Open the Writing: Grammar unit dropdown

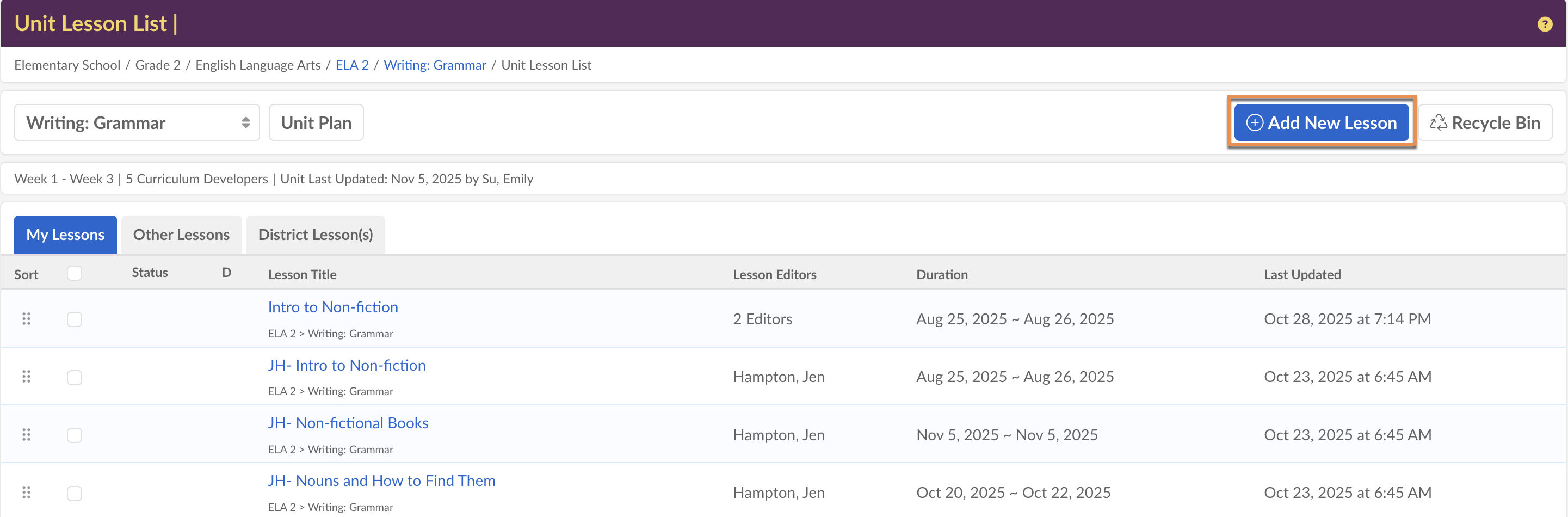(x=137, y=122)
